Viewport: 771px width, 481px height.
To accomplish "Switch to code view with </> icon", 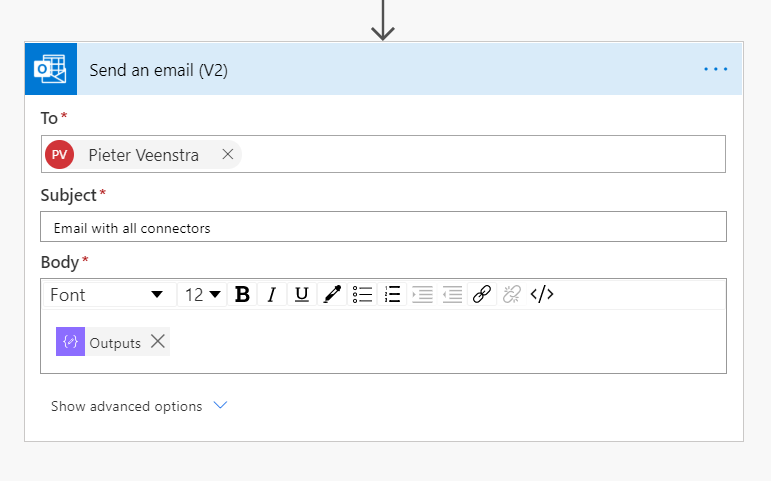I will tap(542, 295).
